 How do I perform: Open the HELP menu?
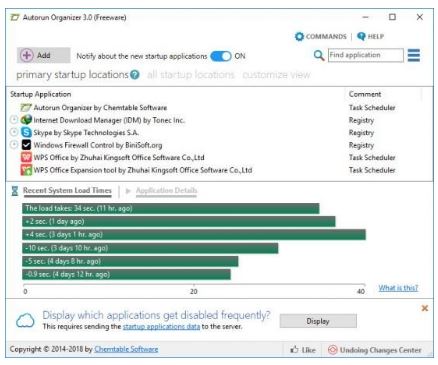[370, 36]
